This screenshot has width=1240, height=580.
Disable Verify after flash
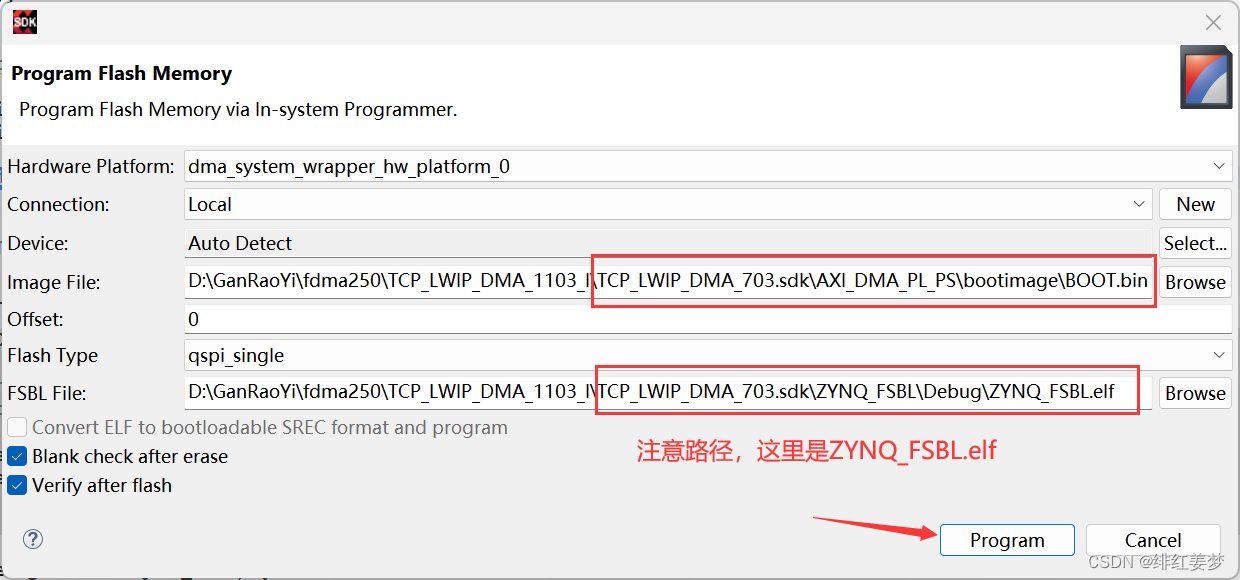coord(17,485)
